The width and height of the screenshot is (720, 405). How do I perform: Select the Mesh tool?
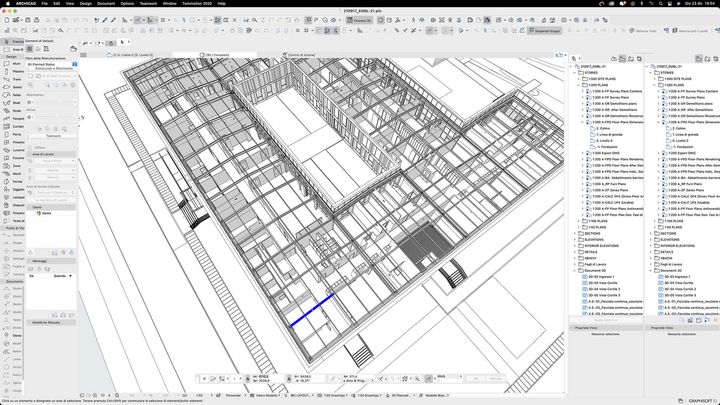13,174
